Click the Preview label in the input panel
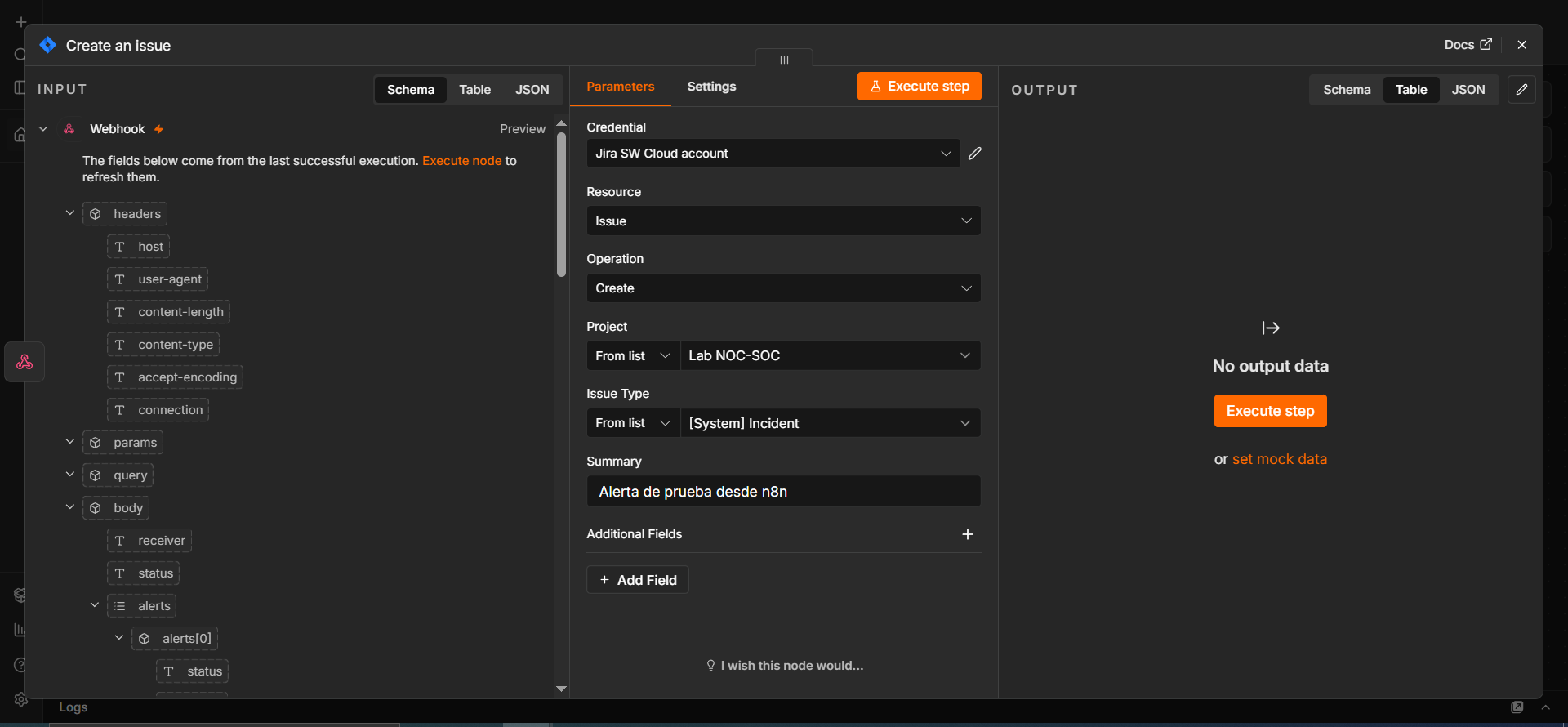 point(523,129)
